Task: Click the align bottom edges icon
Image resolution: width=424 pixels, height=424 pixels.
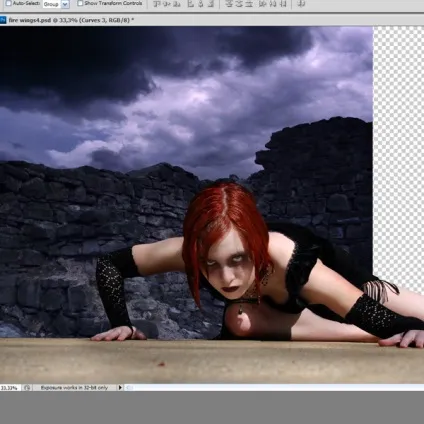Action: pos(177,4)
